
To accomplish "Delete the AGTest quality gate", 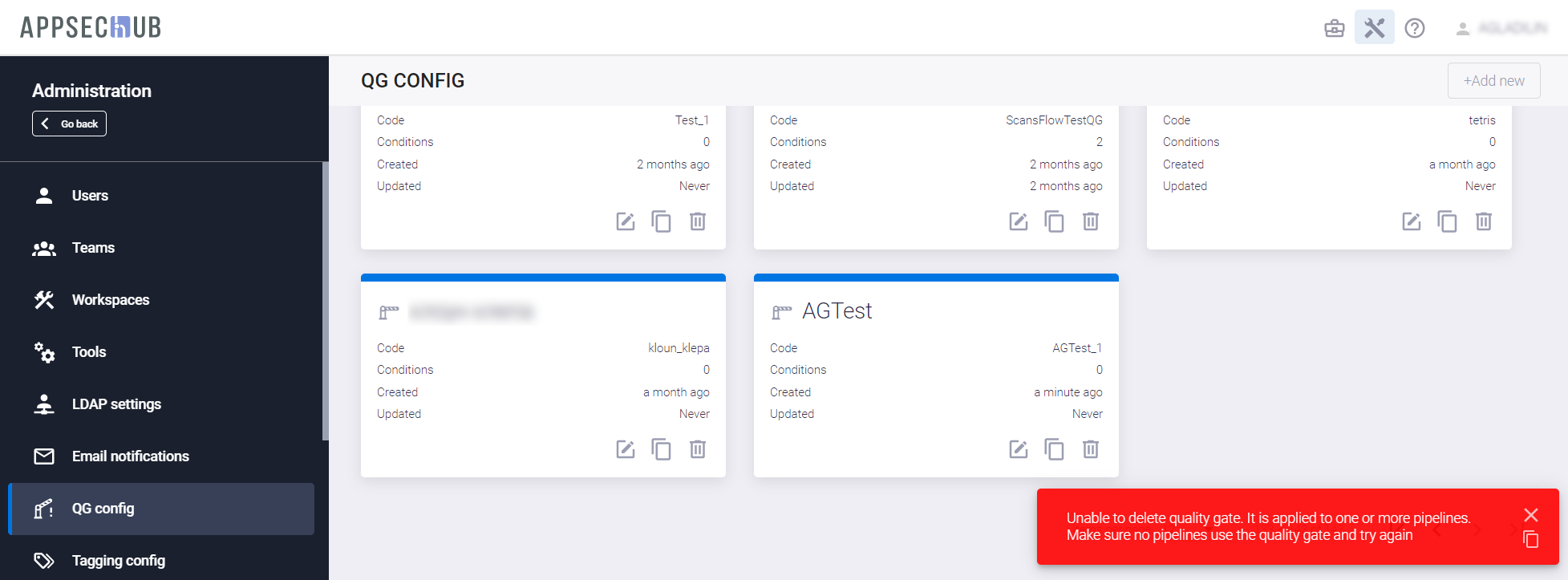I will click(x=1090, y=449).
